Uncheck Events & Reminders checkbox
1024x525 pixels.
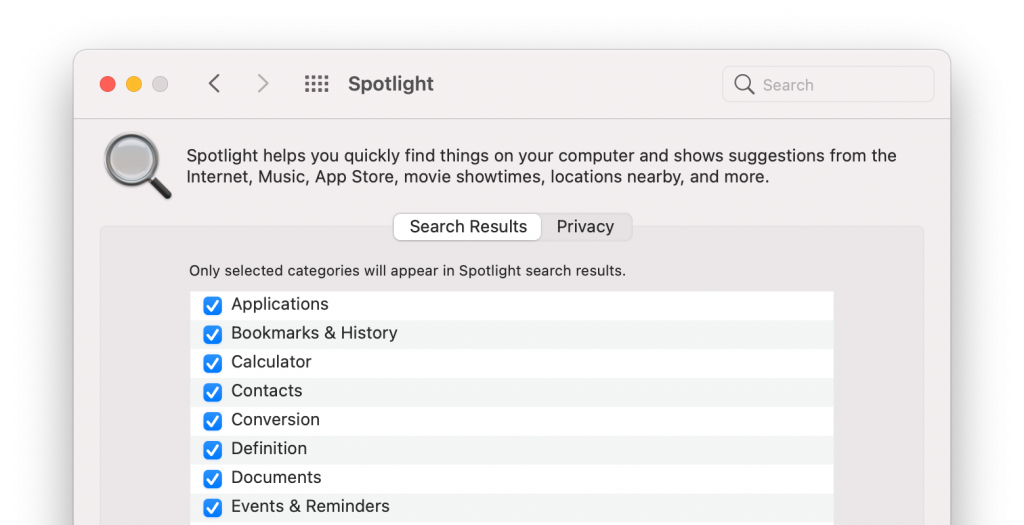click(x=212, y=507)
